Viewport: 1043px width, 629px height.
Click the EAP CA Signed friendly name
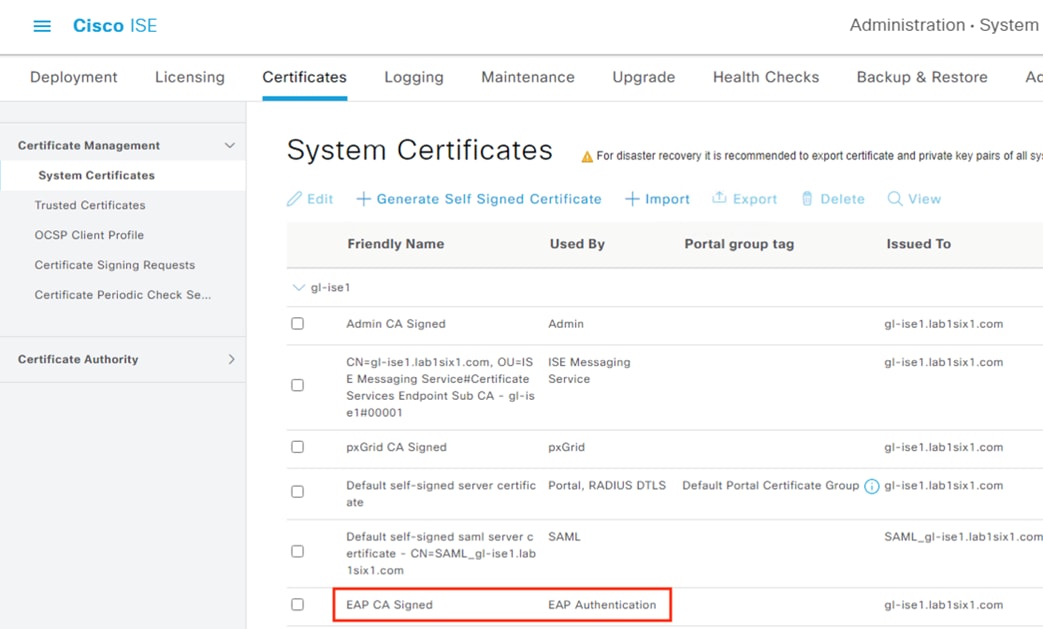(389, 605)
